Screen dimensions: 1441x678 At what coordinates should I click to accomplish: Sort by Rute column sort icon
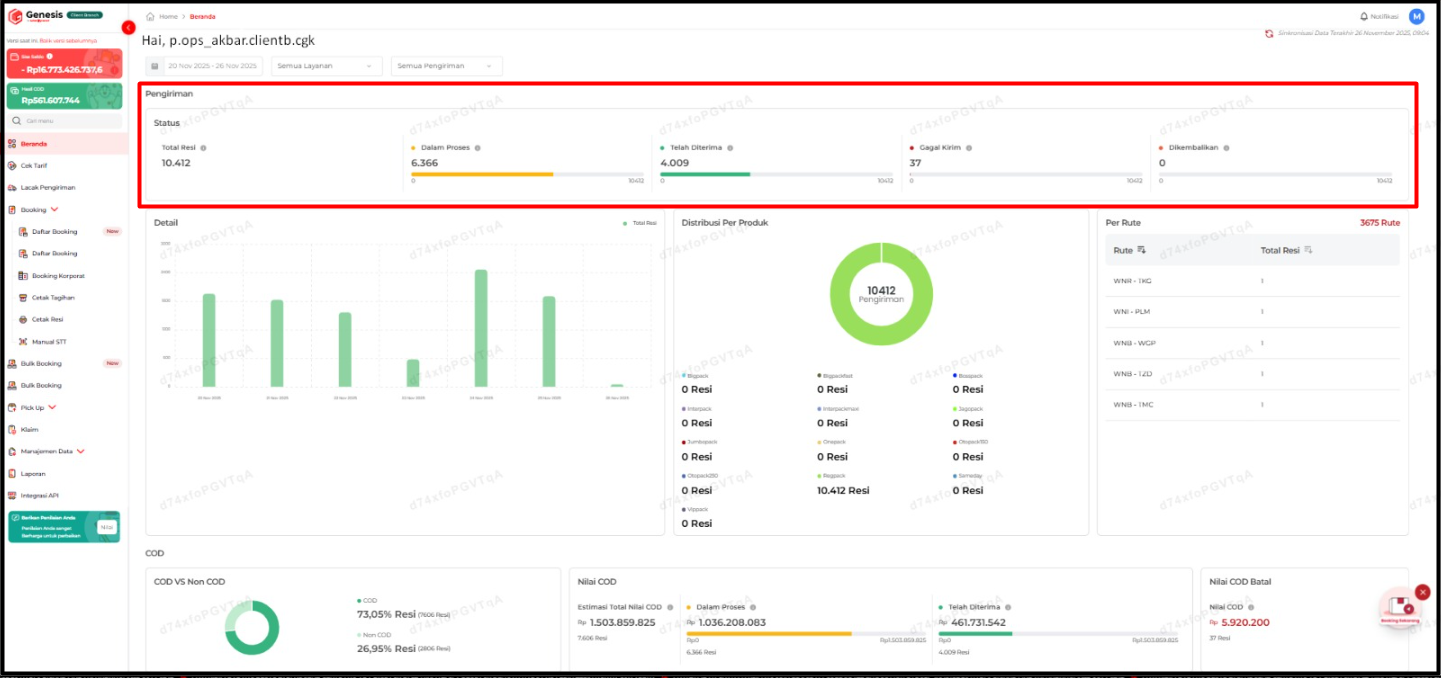tap(1142, 250)
